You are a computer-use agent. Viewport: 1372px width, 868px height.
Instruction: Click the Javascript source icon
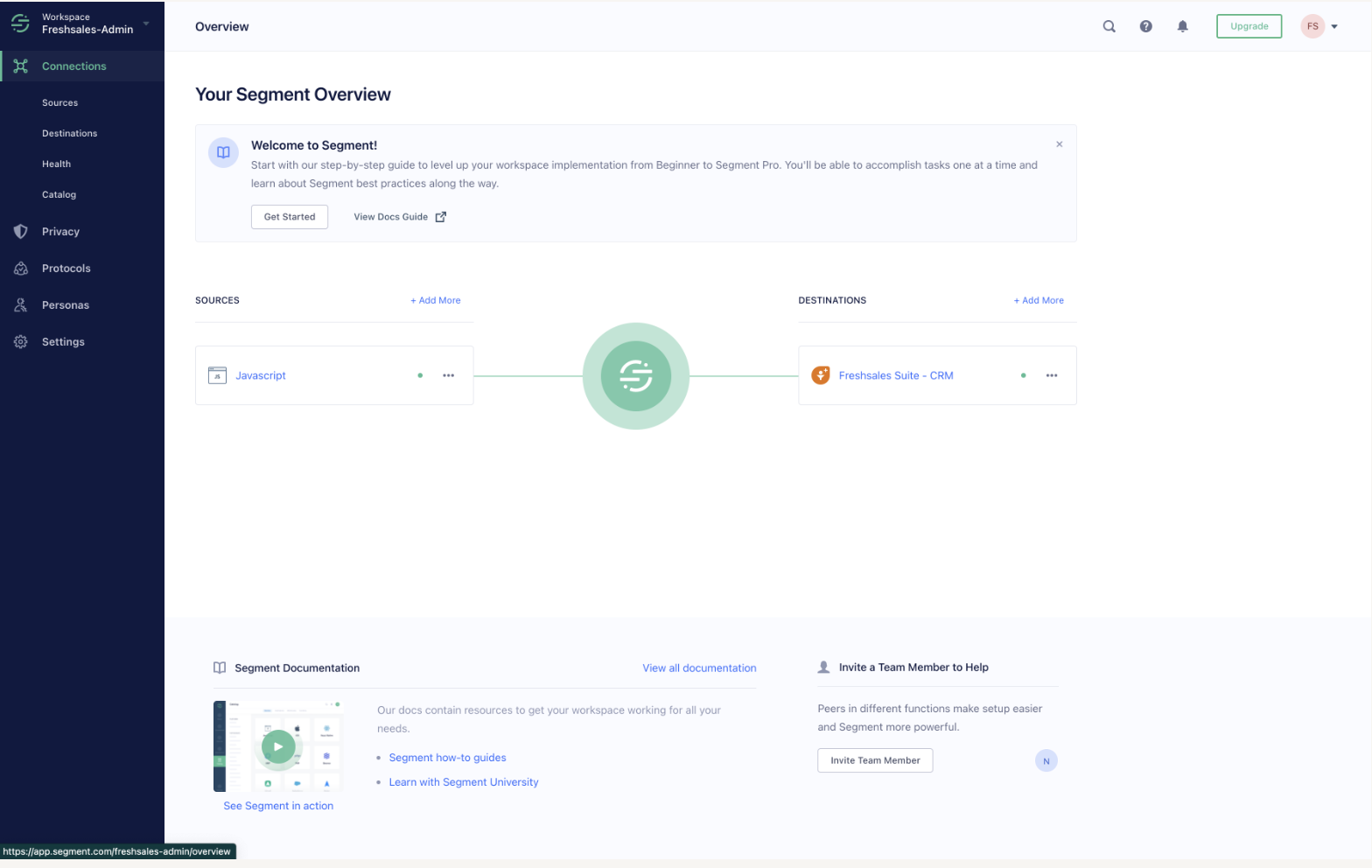(218, 375)
